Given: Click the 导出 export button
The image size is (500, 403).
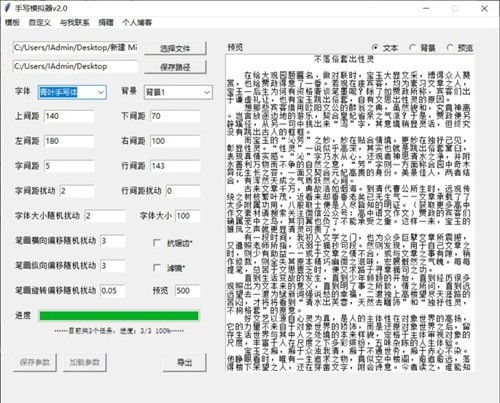Looking at the screenshot, I should 185,362.
